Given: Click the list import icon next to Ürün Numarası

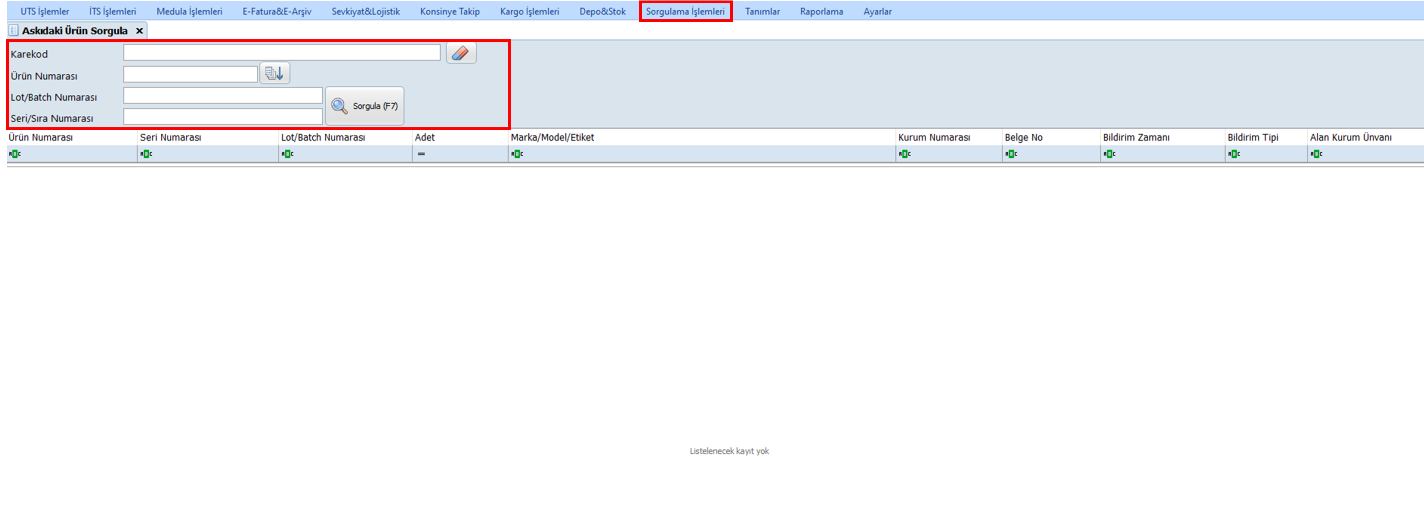Looking at the screenshot, I should coord(275,73).
